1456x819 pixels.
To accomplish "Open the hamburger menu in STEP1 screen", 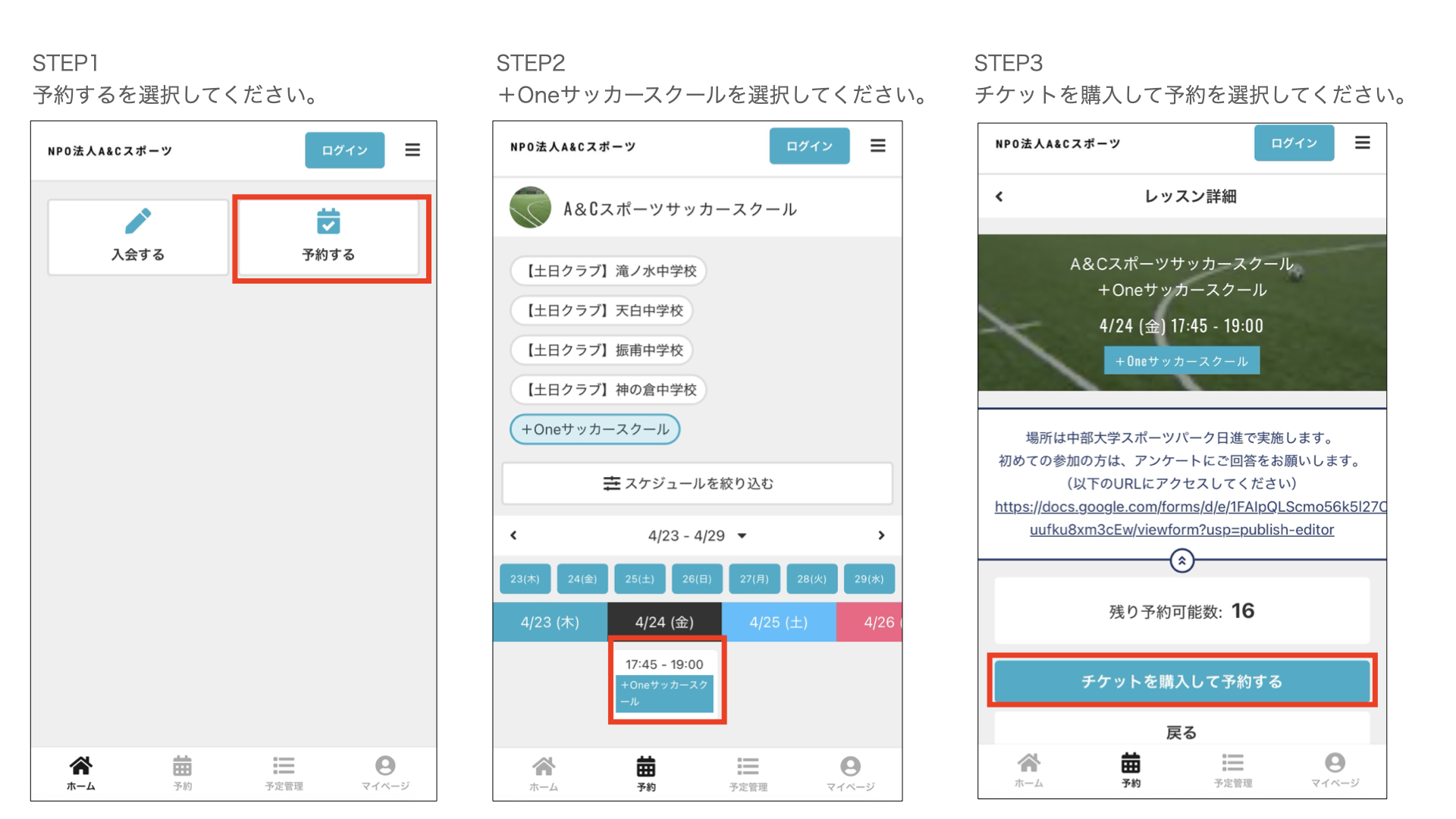I will 413,150.
